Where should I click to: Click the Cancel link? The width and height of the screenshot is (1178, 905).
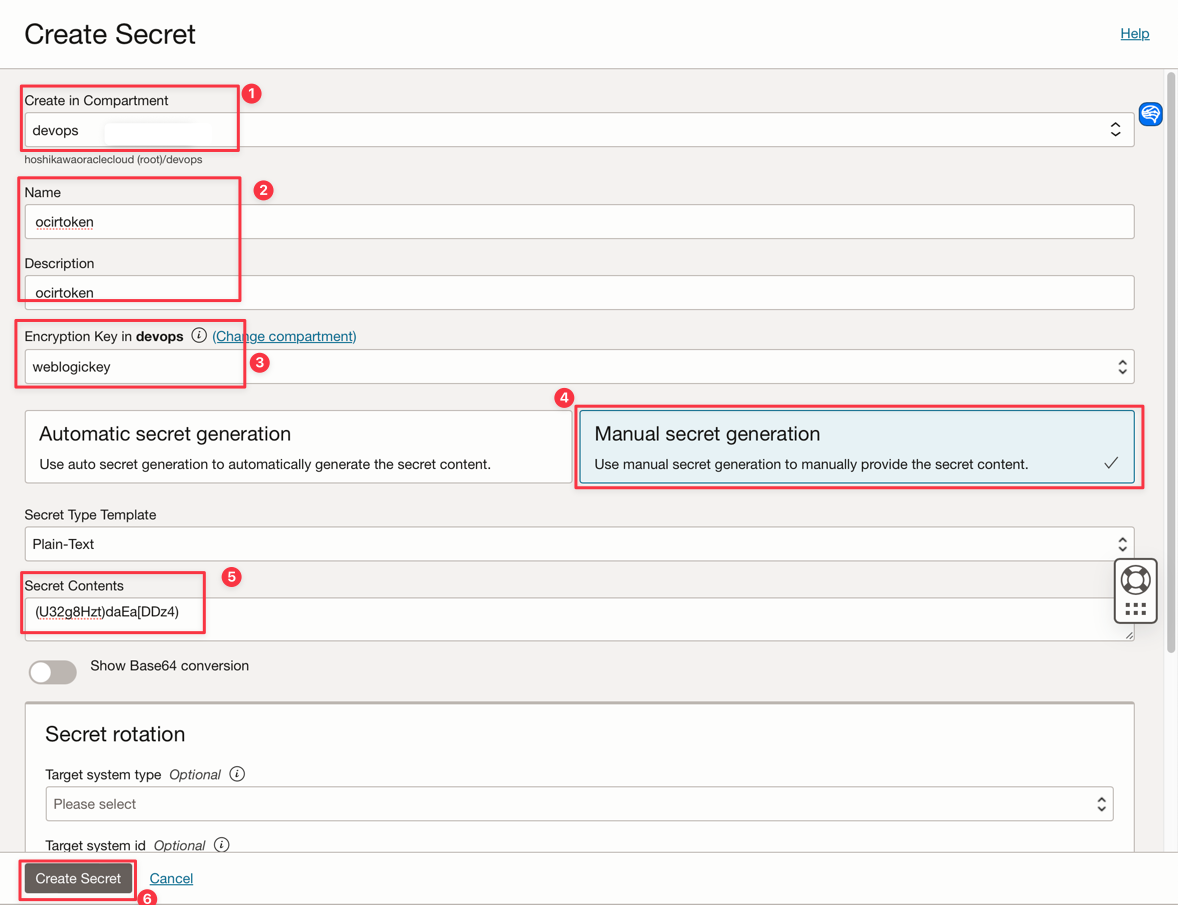(171, 878)
